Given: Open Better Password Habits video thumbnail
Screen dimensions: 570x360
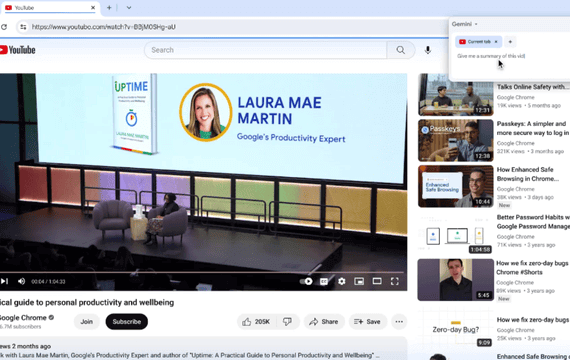Looking at the screenshot, I should (455, 234).
